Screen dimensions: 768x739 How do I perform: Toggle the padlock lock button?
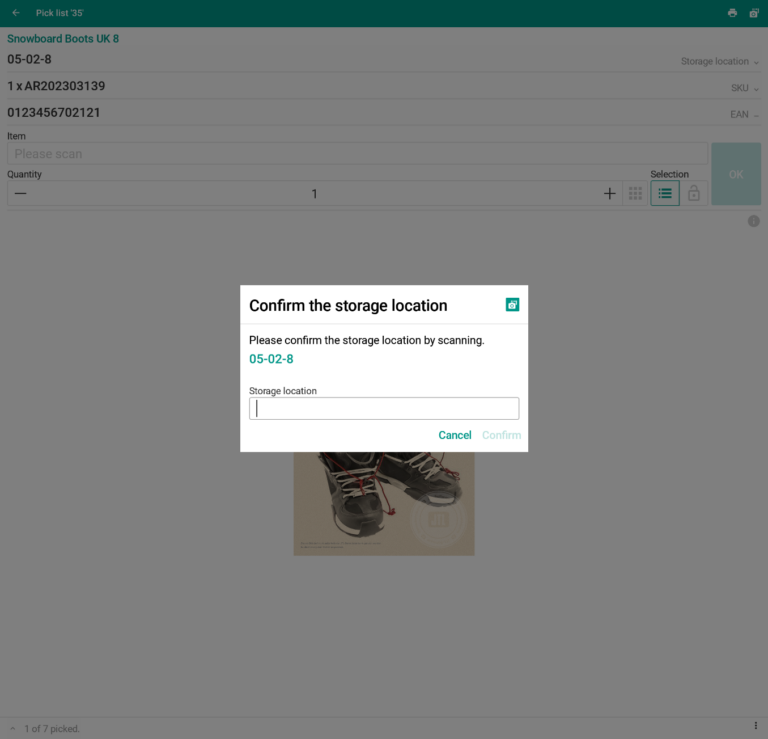pyautogui.click(x=693, y=193)
